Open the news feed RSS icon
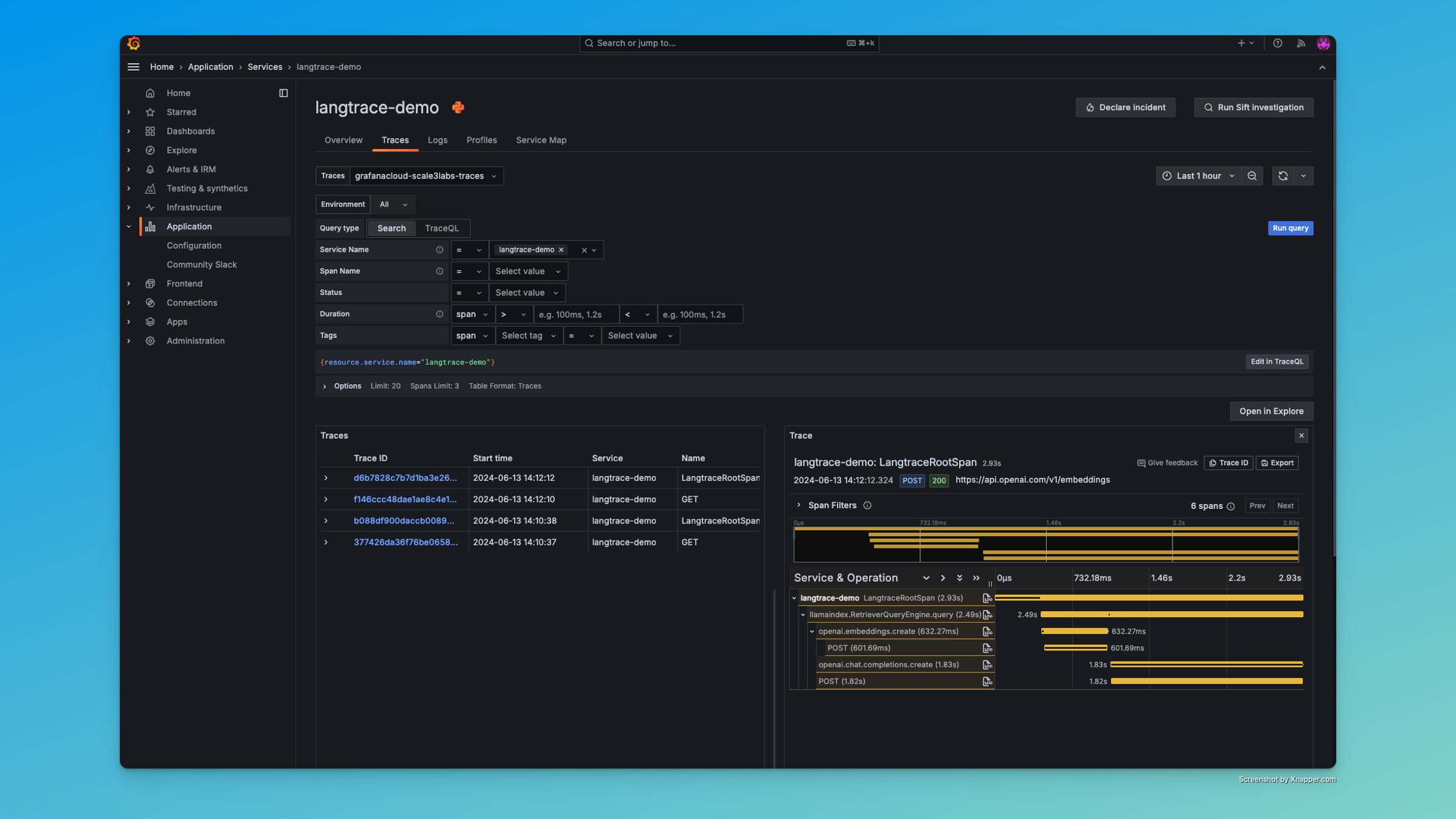The height and width of the screenshot is (819, 1456). (1301, 43)
